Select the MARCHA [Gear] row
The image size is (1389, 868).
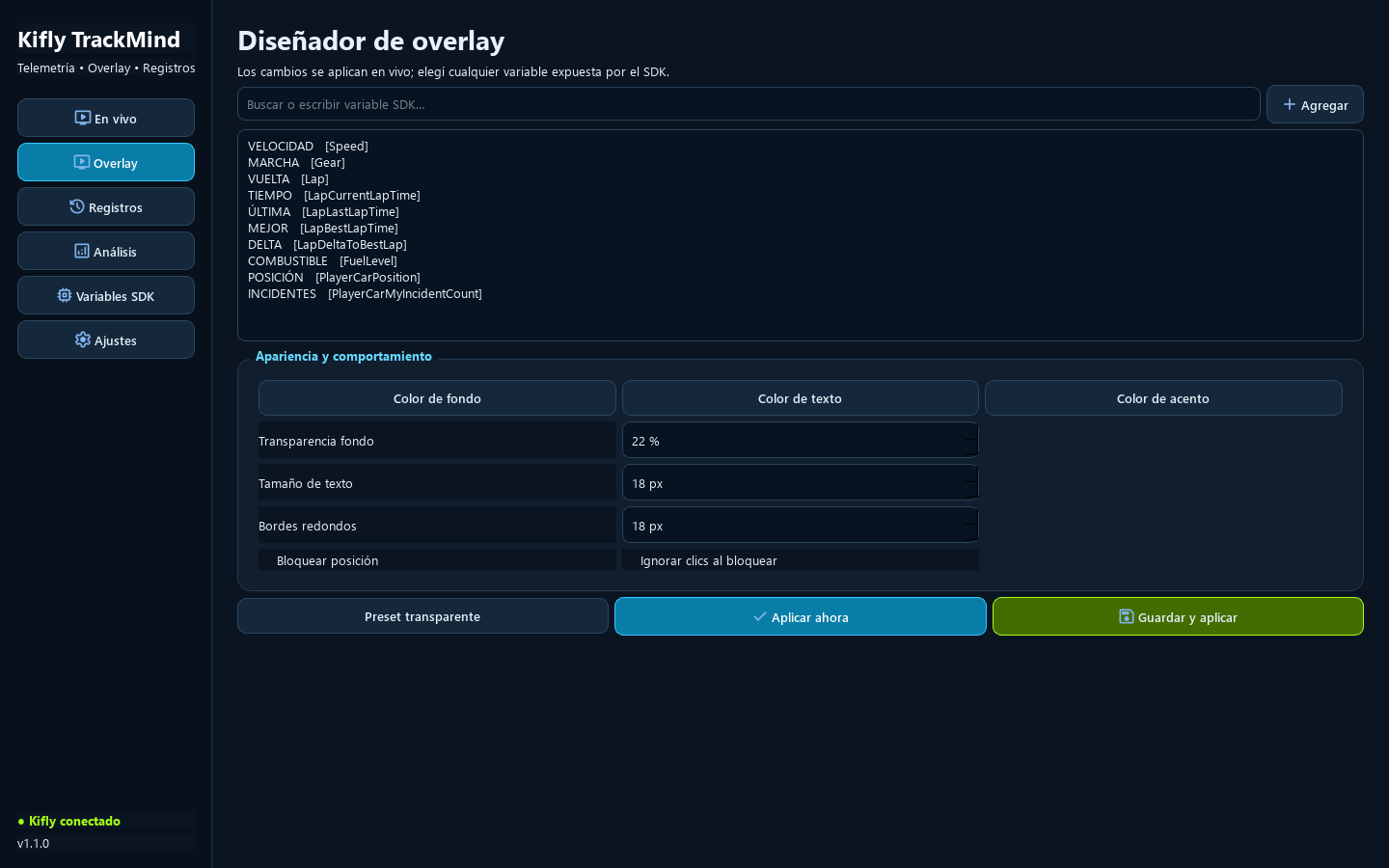tap(800, 163)
